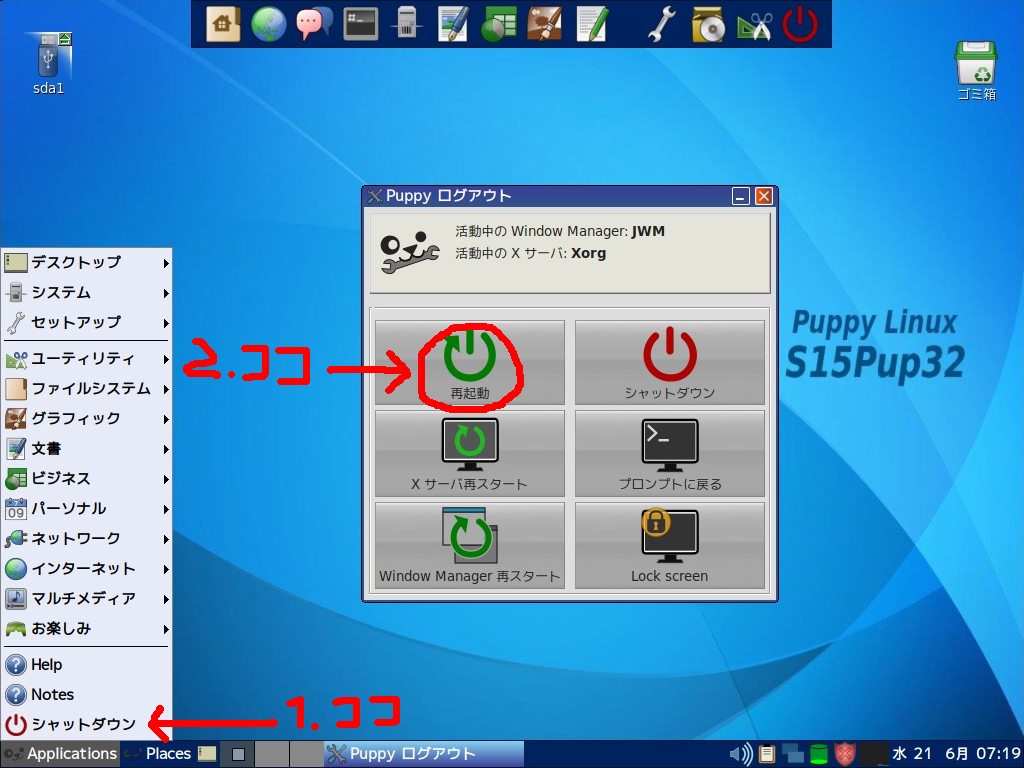
Task: Open the sda1 USB drive icon
Action: click(x=49, y=64)
